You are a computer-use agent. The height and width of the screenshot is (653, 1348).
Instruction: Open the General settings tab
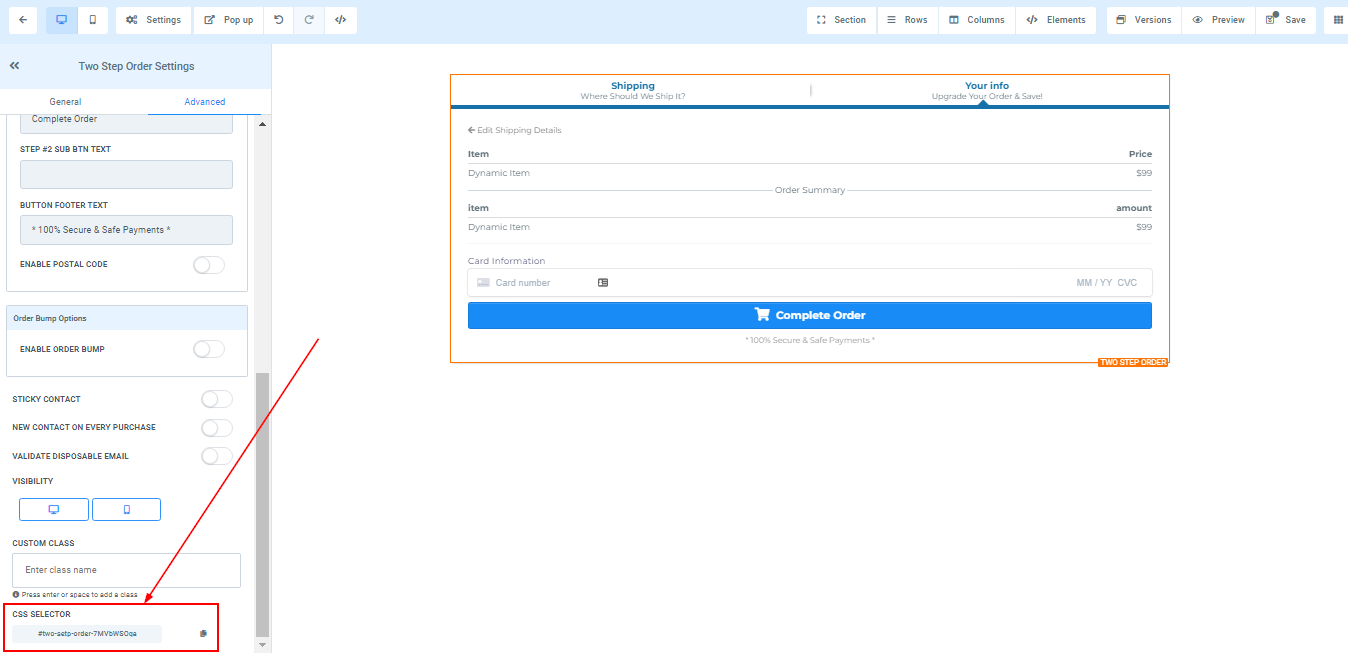[x=66, y=102]
